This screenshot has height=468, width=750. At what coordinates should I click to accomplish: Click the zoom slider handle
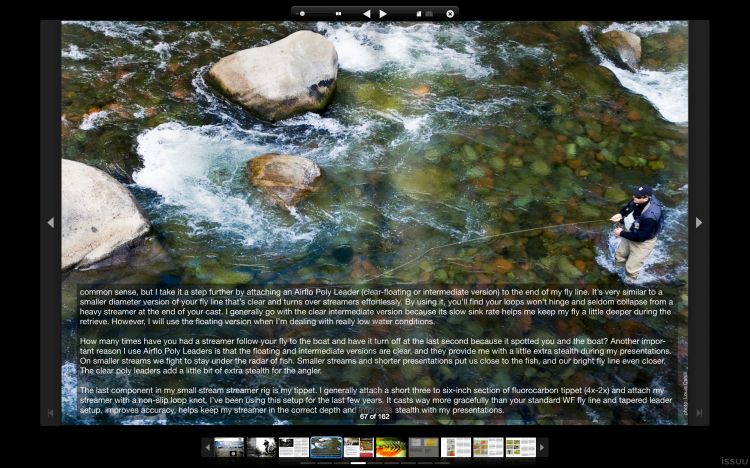303,14
